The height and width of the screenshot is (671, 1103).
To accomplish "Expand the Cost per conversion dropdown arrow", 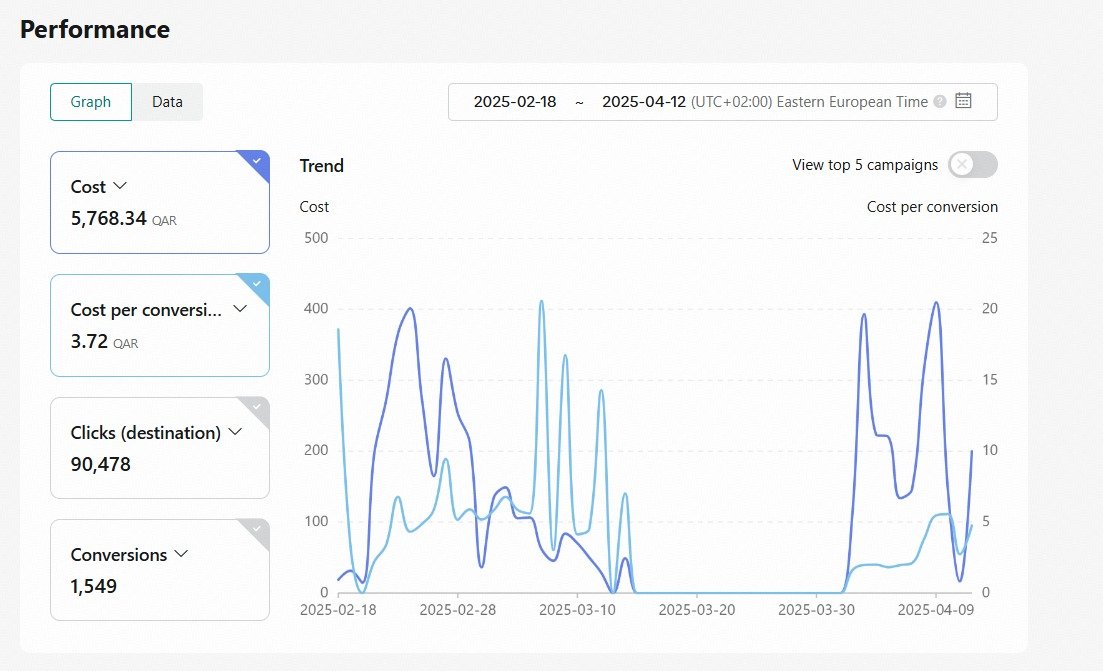I will (x=240, y=309).
